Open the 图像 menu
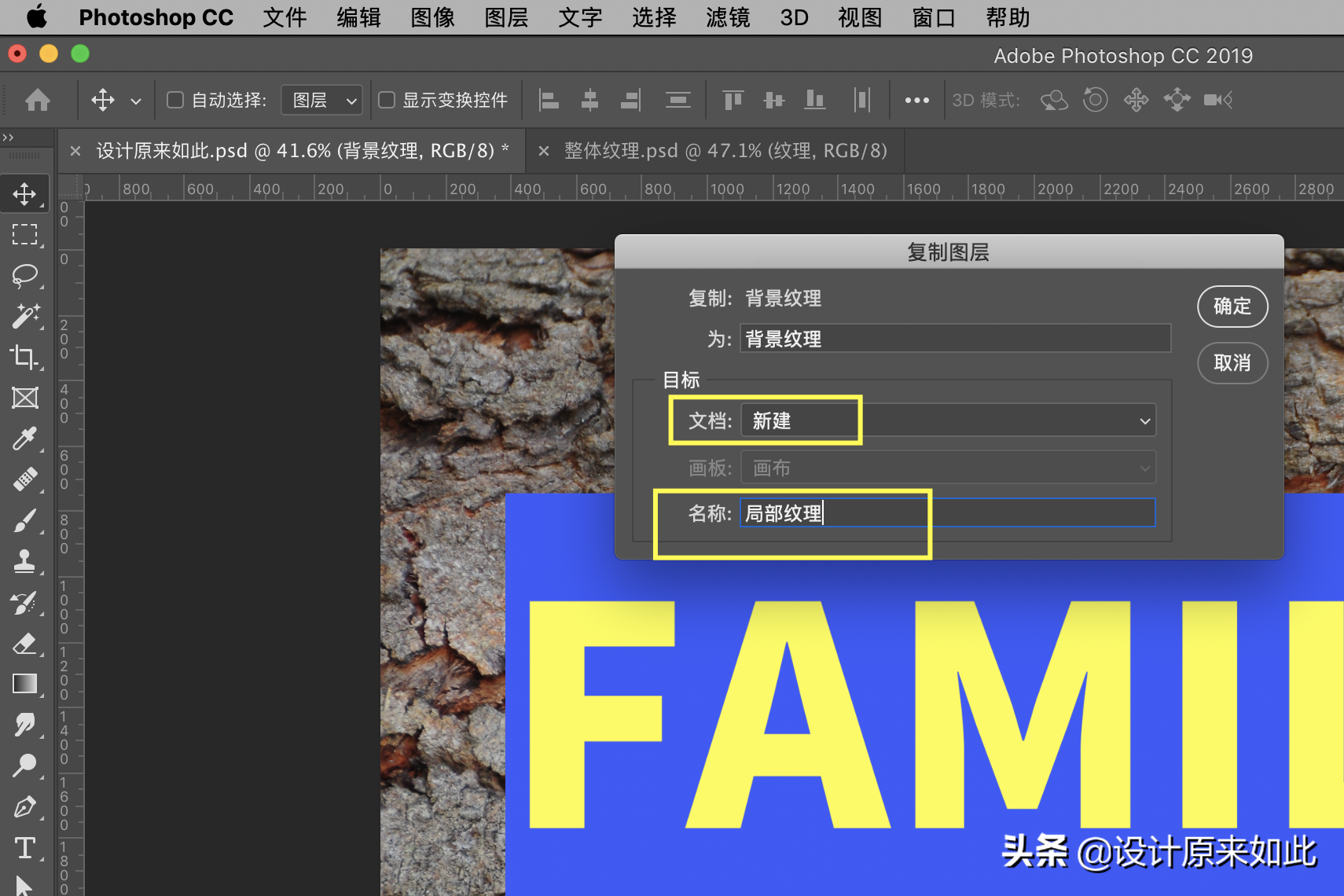This screenshot has height=896, width=1344. click(432, 17)
